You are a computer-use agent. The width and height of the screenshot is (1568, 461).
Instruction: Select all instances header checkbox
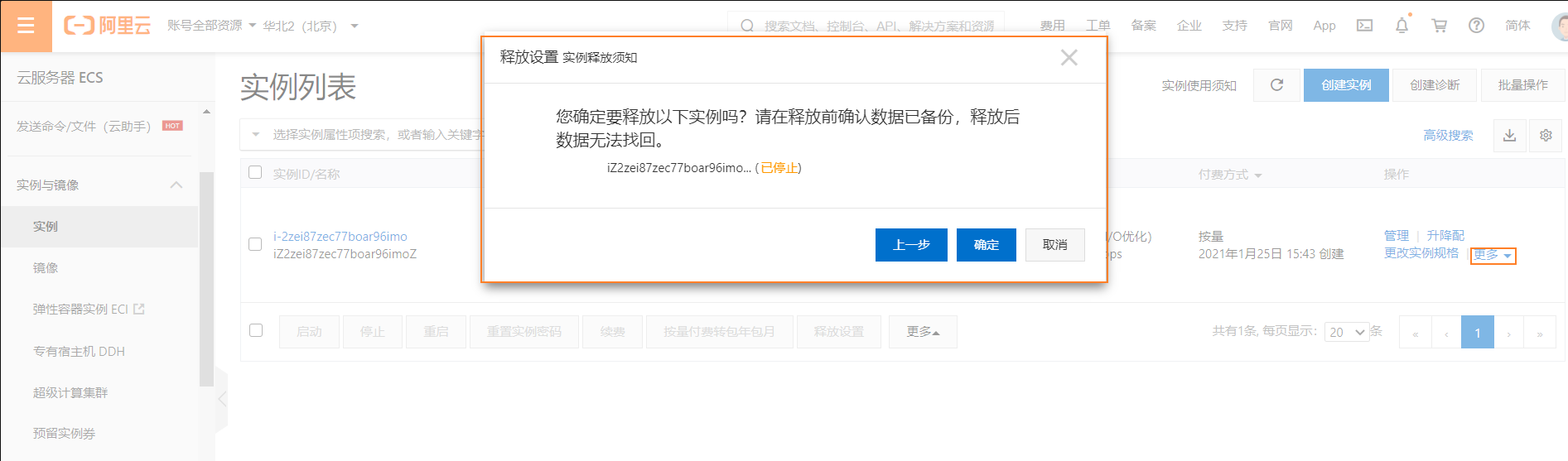tap(255, 172)
